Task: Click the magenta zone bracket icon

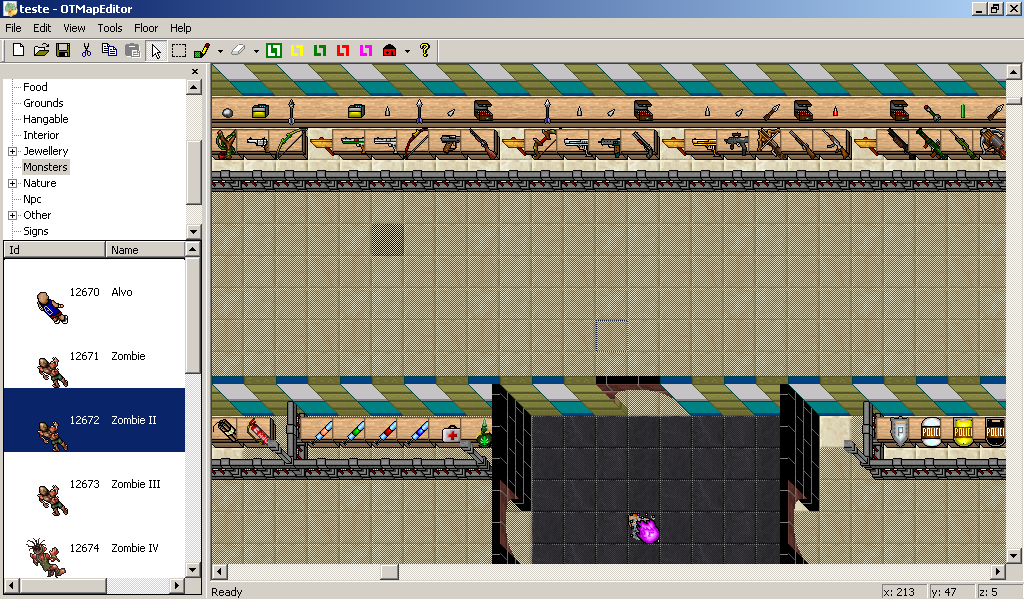Action: coord(366,50)
